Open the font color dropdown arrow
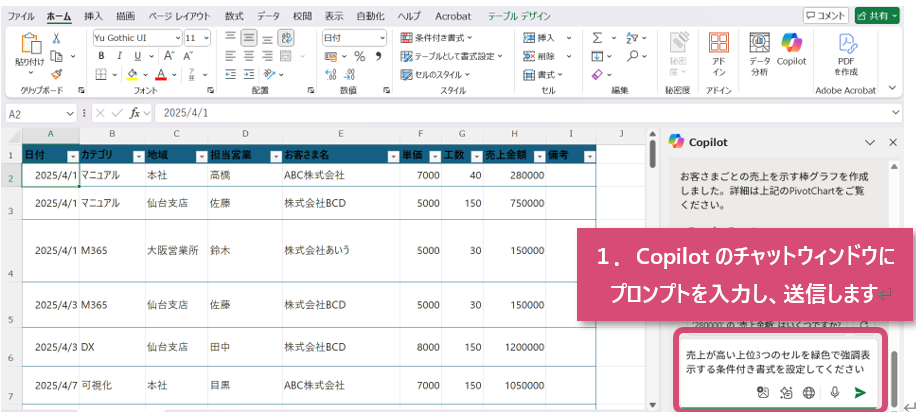Viewport: 916px width, 412px height. point(174,75)
